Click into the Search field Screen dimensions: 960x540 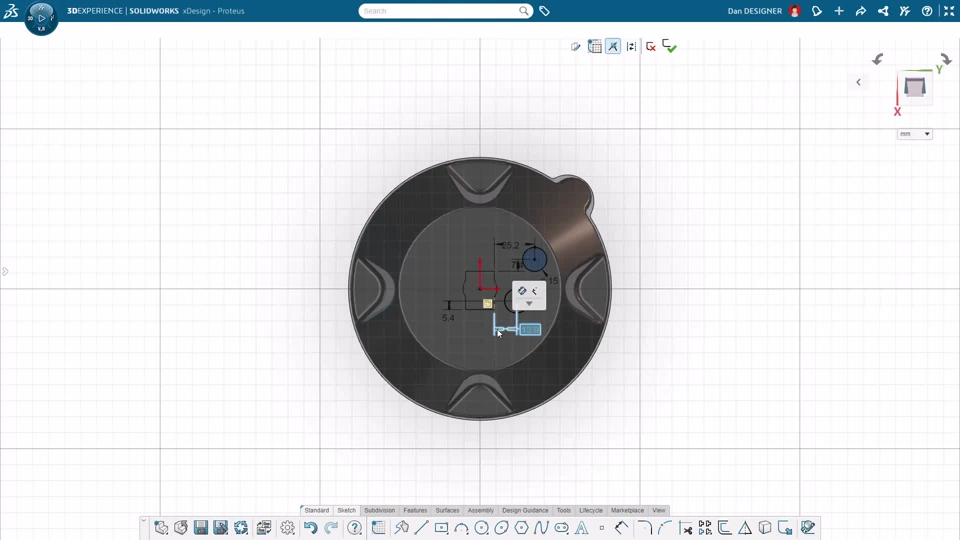[x=440, y=11]
